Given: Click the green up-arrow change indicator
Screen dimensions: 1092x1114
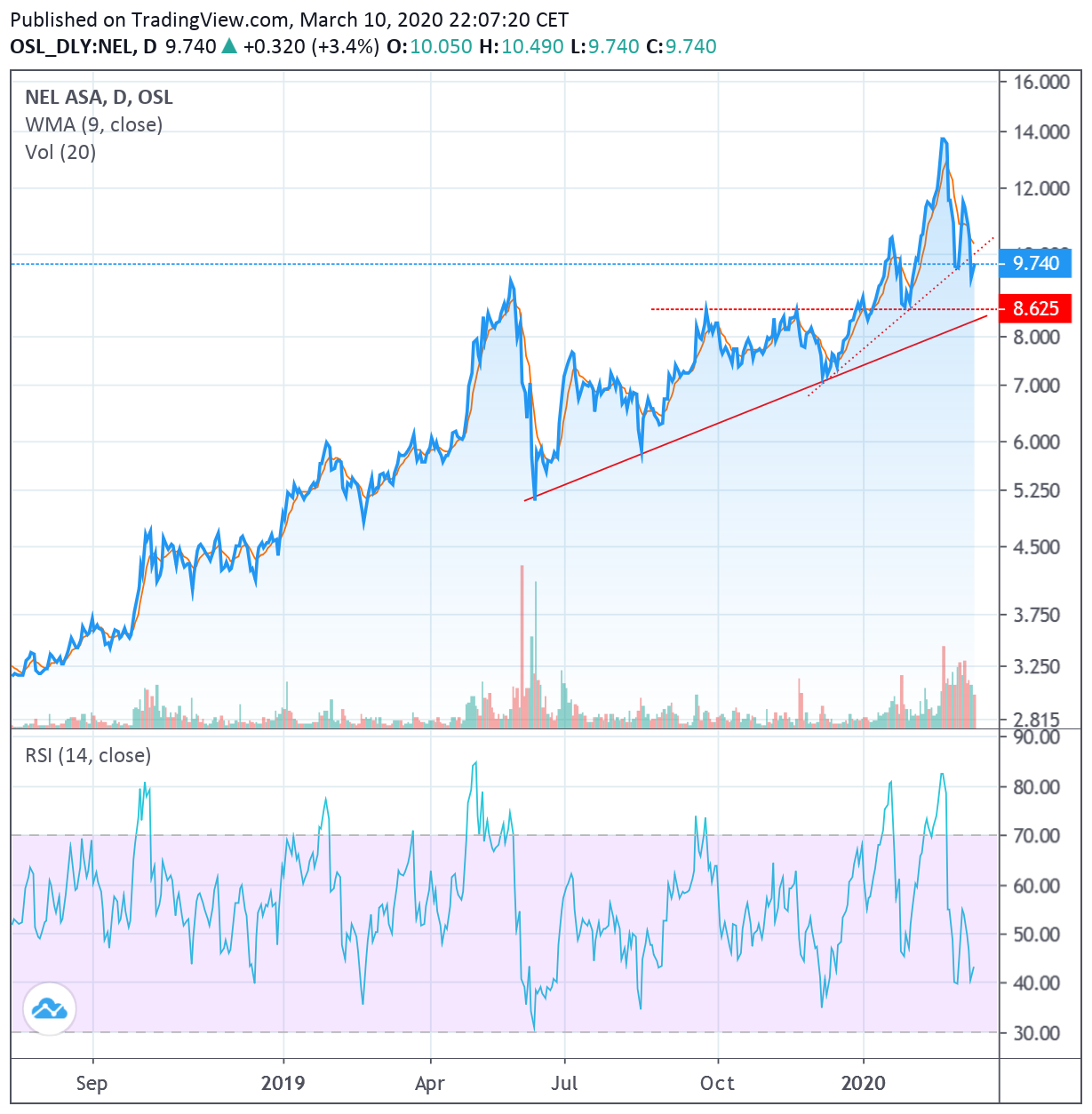Looking at the screenshot, I should [229, 46].
